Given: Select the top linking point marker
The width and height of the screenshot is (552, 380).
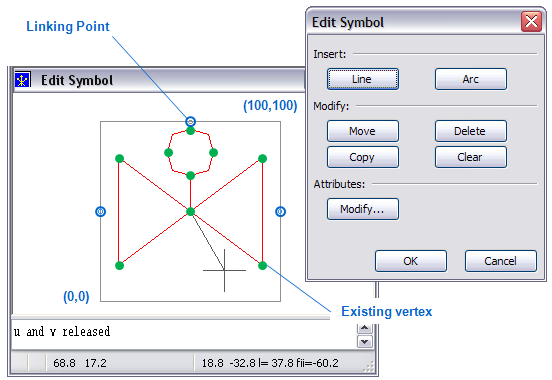Looking at the screenshot, I should point(190,122).
